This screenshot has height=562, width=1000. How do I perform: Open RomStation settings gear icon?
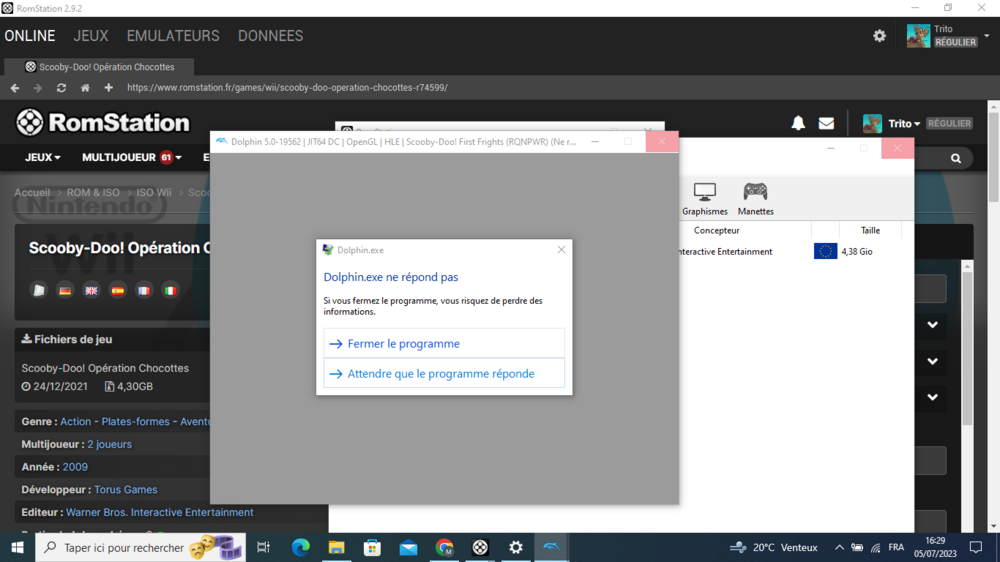(x=879, y=36)
